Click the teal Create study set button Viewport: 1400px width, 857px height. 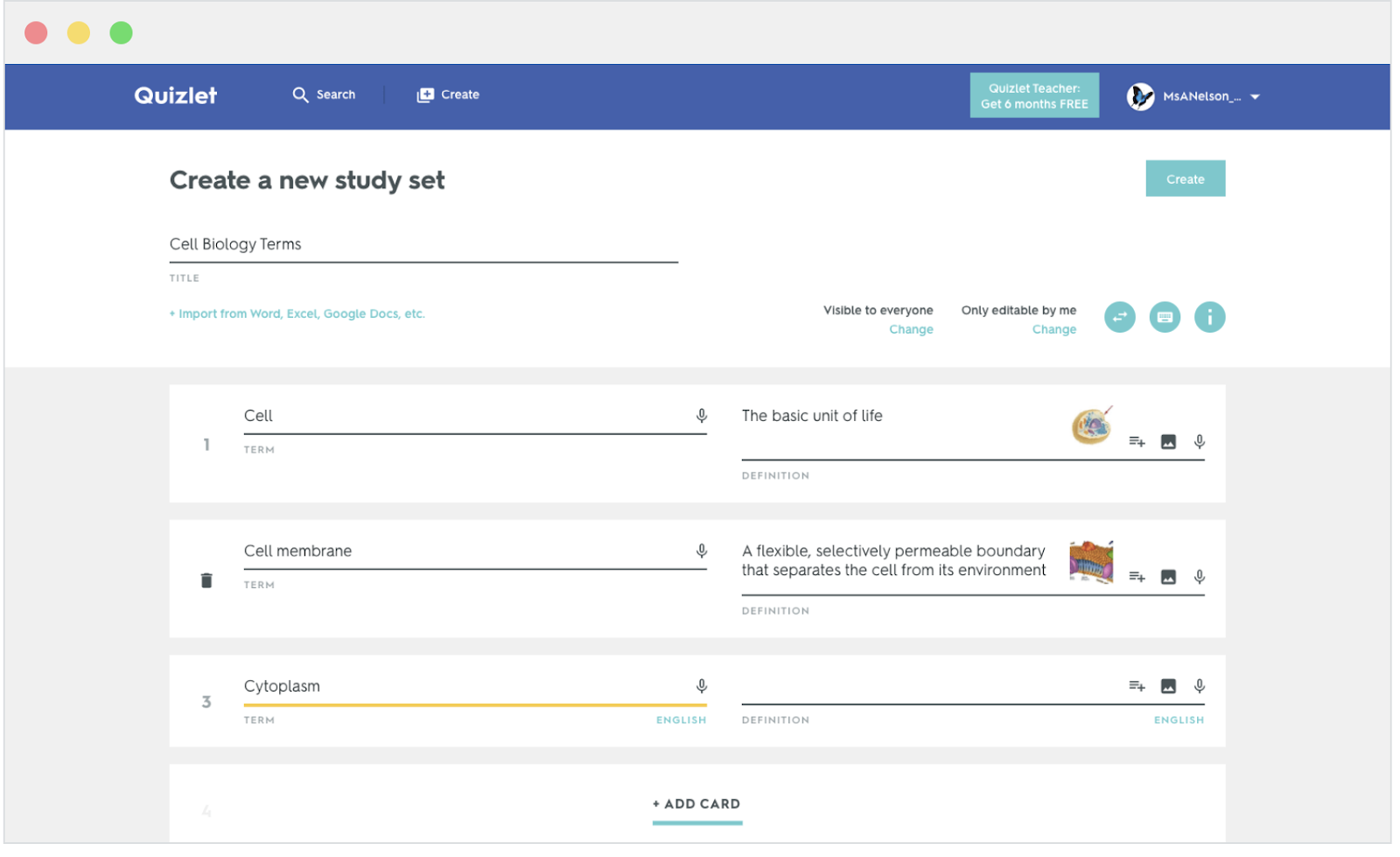[1185, 179]
